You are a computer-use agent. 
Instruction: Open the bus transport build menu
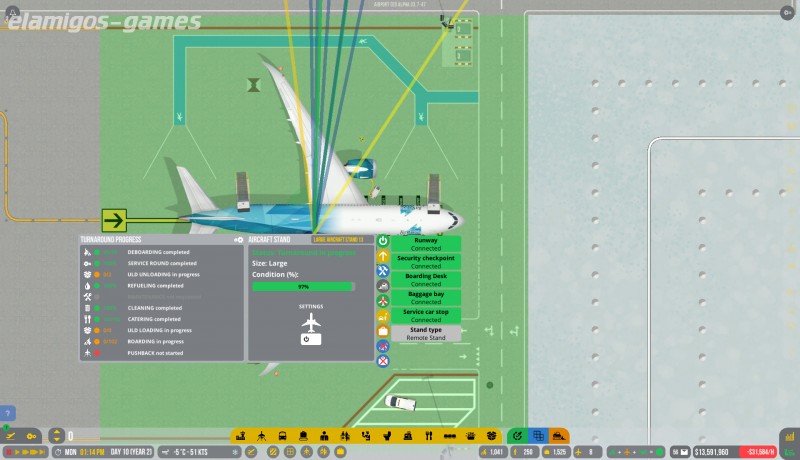282,436
